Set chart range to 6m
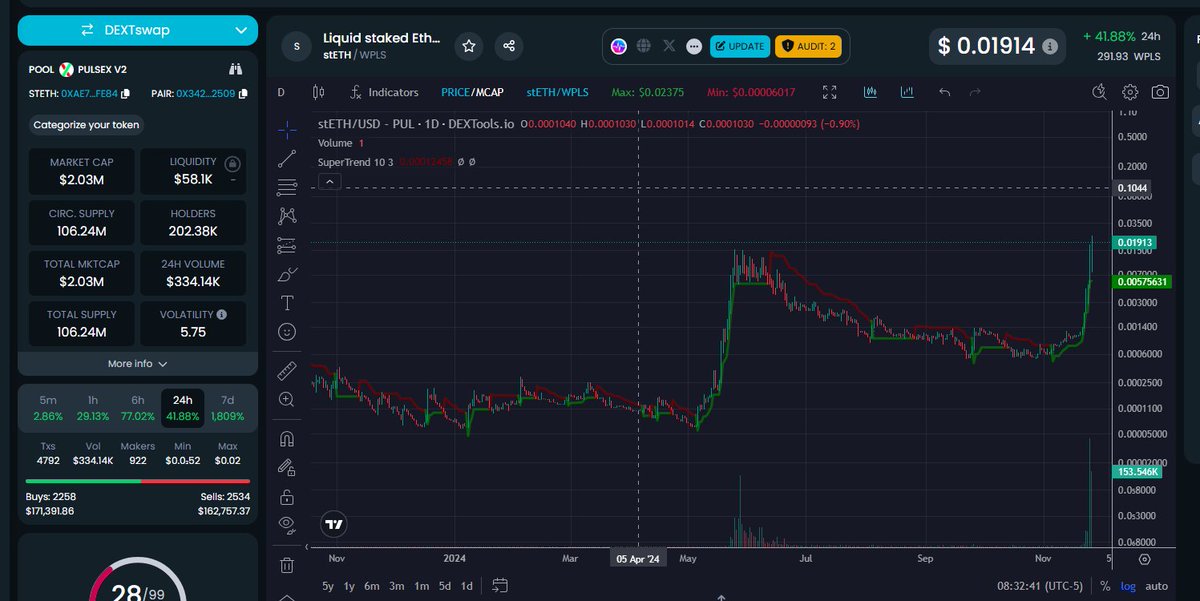1200x601 pixels. pos(372,586)
